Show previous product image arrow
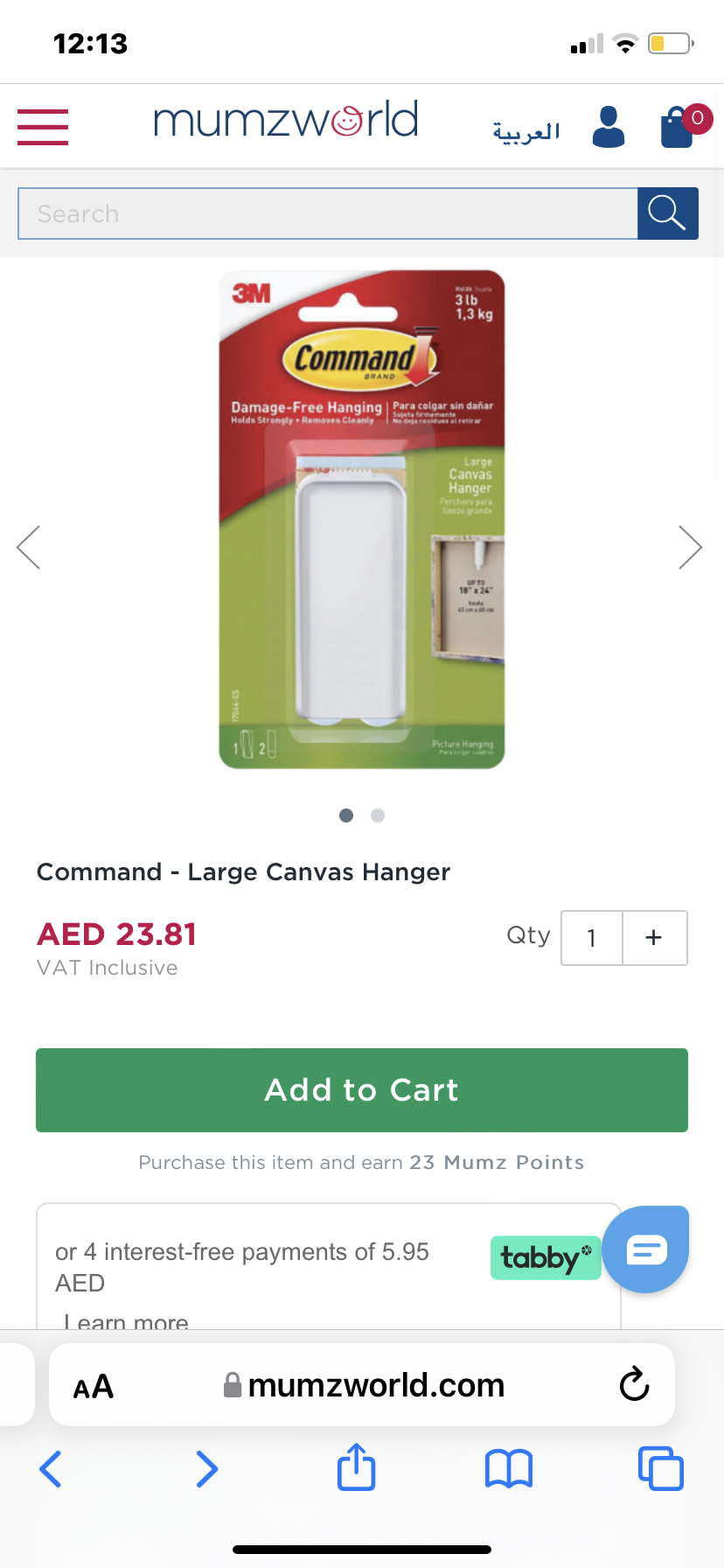The width and height of the screenshot is (724, 1568). click(x=29, y=548)
